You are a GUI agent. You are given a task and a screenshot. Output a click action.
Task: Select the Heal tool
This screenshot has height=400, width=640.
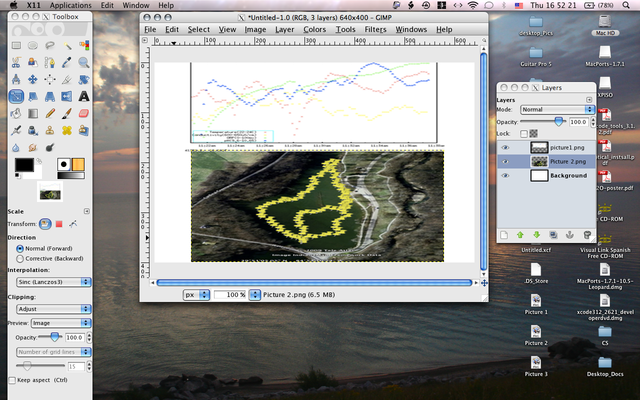[67, 131]
